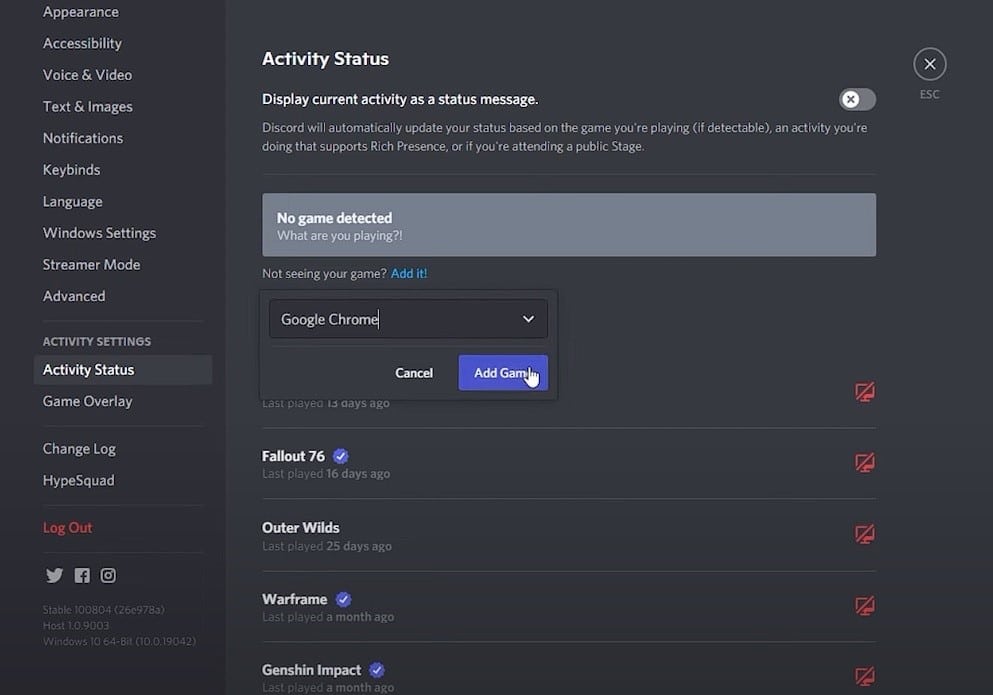Click the Host 1.0.9003 version text

pyautogui.click(x=76, y=626)
